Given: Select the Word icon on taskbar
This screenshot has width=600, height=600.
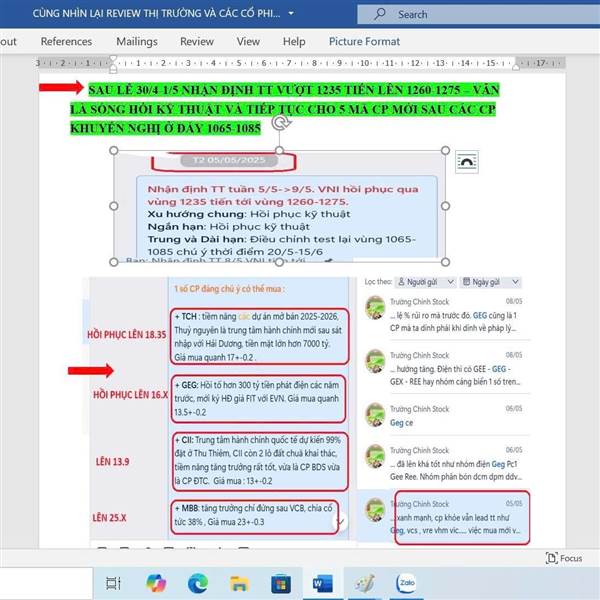Looking at the screenshot, I should 323,584.
